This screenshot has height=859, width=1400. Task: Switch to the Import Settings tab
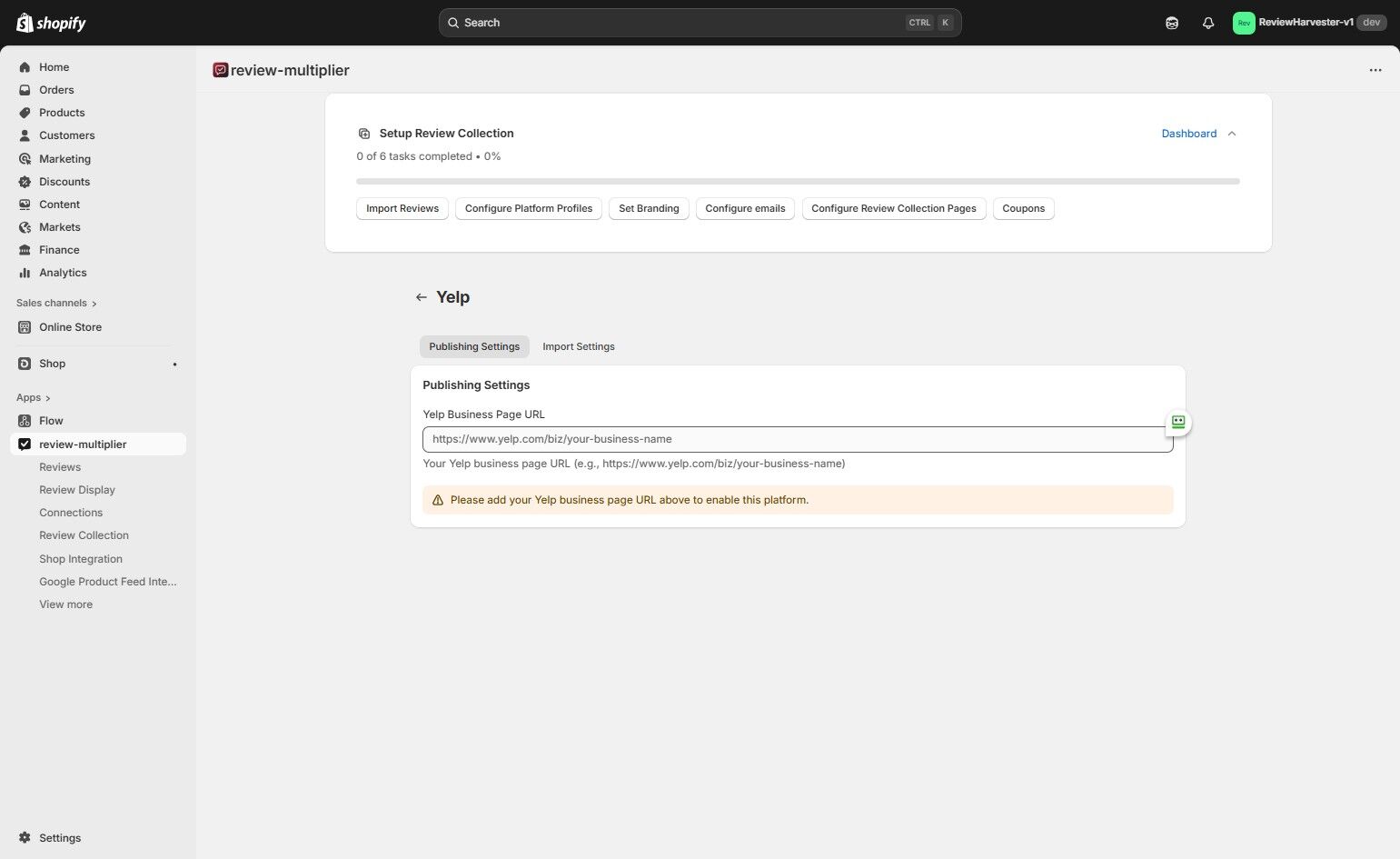tap(579, 346)
